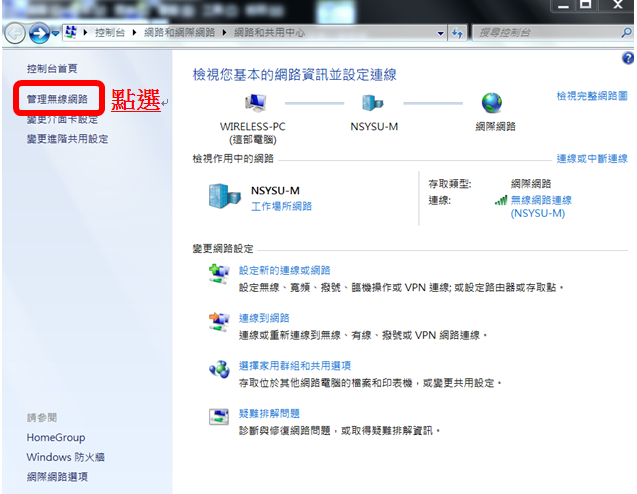Open the address bar history dropdown arrow
This screenshot has height=494, width=637.
pos(441,33)
